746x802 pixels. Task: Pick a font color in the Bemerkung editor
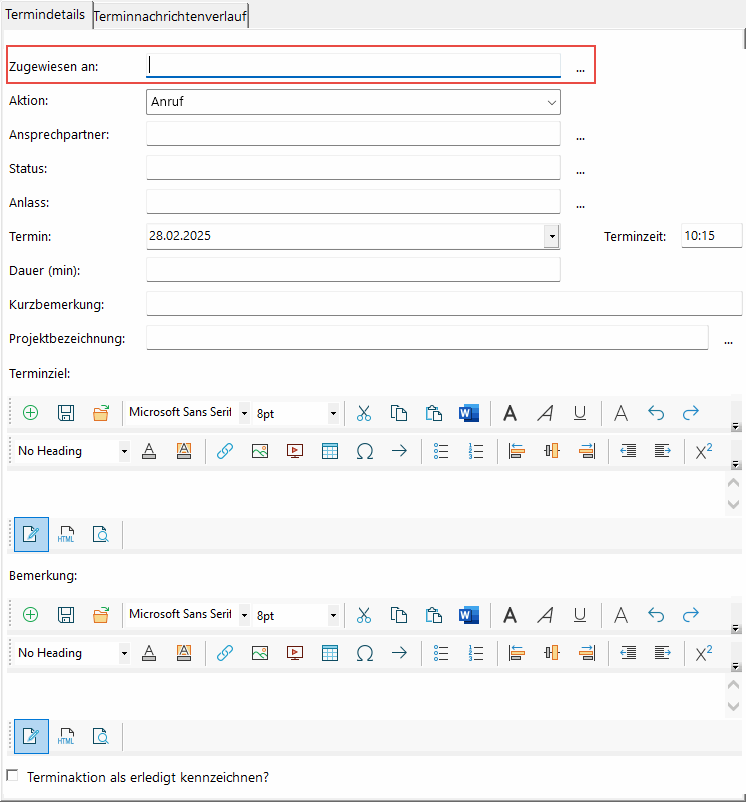149,653
